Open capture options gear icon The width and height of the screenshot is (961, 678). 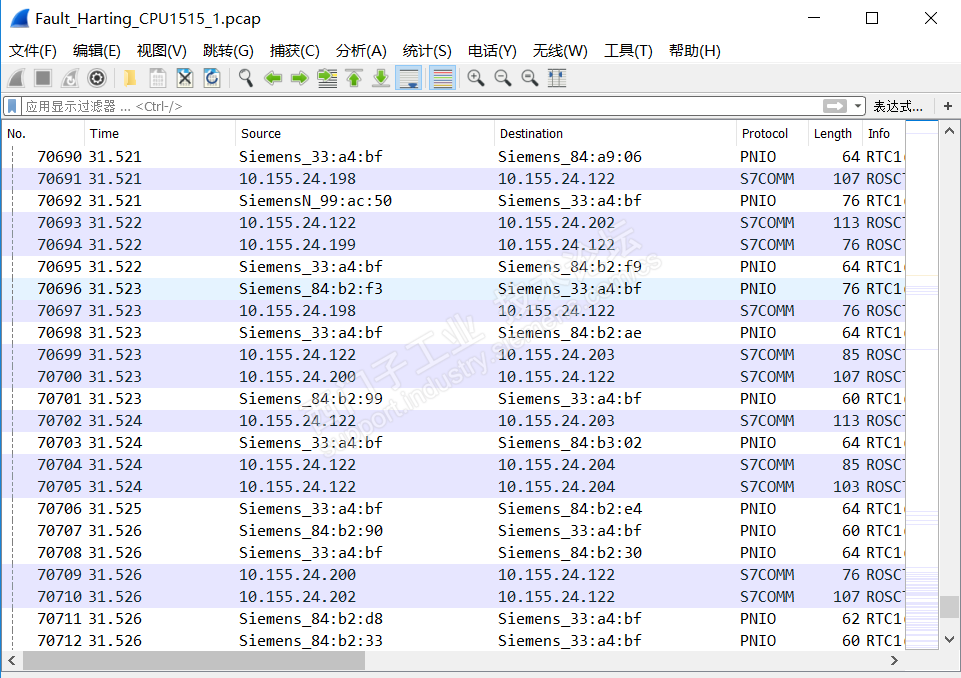(x=97, y=78)
